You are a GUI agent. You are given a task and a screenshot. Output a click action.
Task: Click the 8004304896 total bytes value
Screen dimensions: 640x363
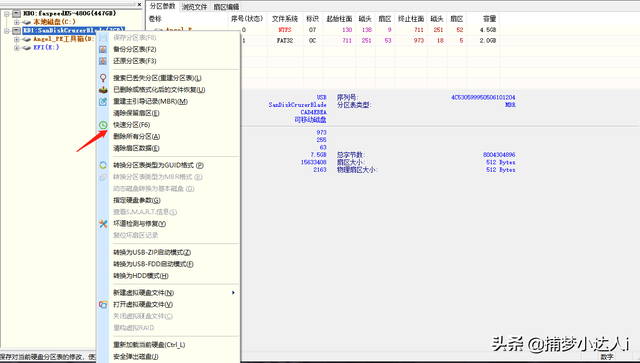point(499,155)
